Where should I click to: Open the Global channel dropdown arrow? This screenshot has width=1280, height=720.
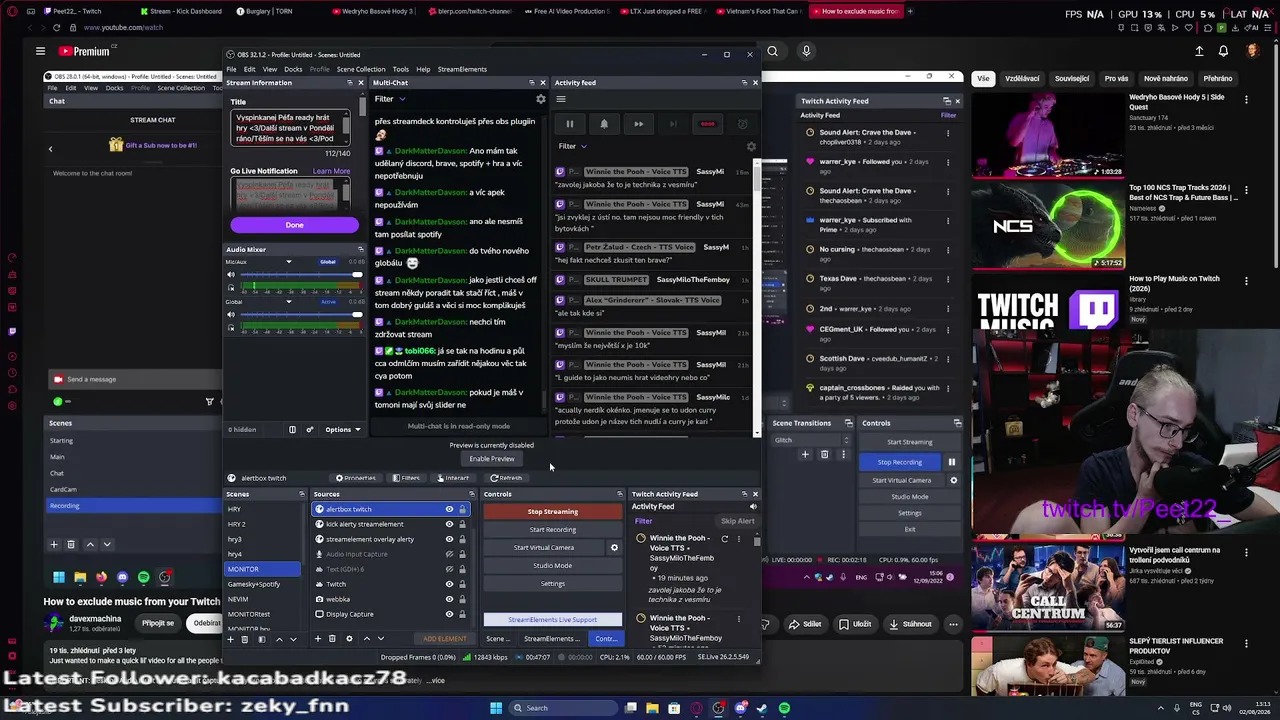point(289,302)
